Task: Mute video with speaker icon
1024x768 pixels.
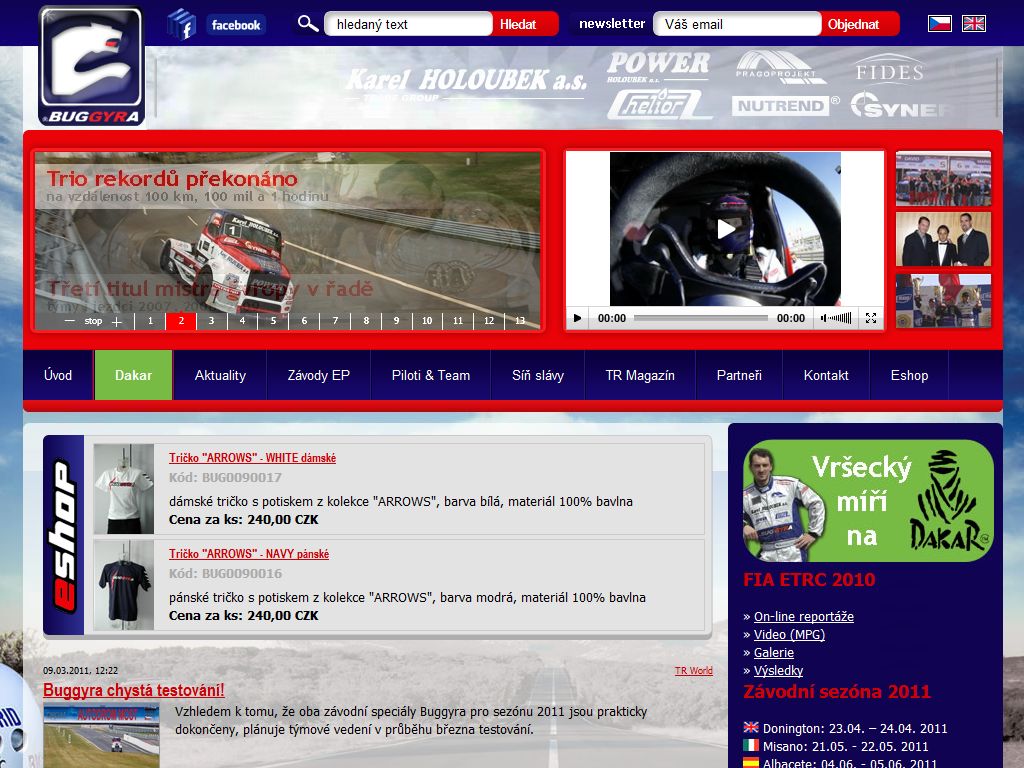Action: 824,318
